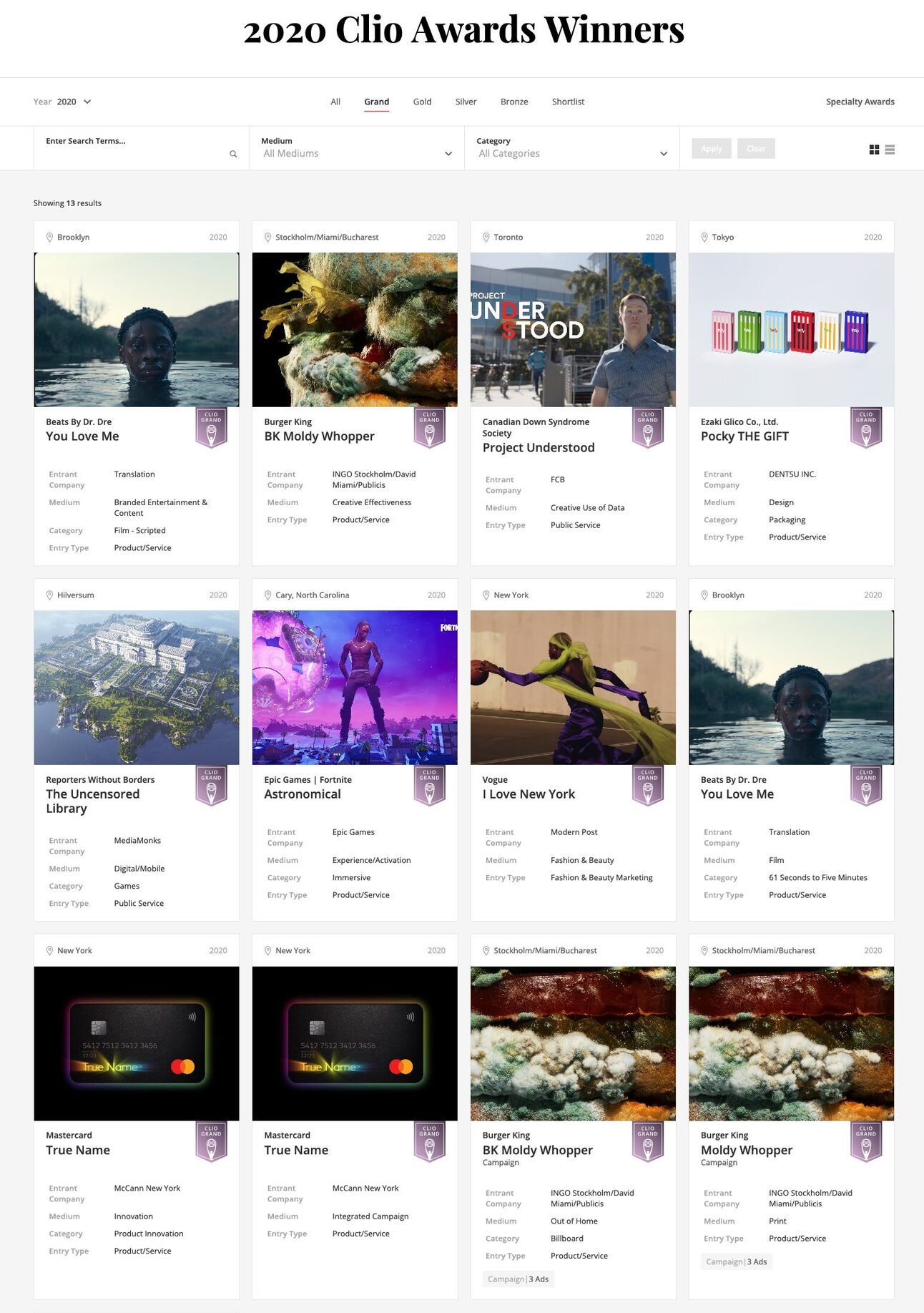924x1313 pixels.
Task: Click 'Epic Games | Fortnite' client name
Action: click(308, 780)
